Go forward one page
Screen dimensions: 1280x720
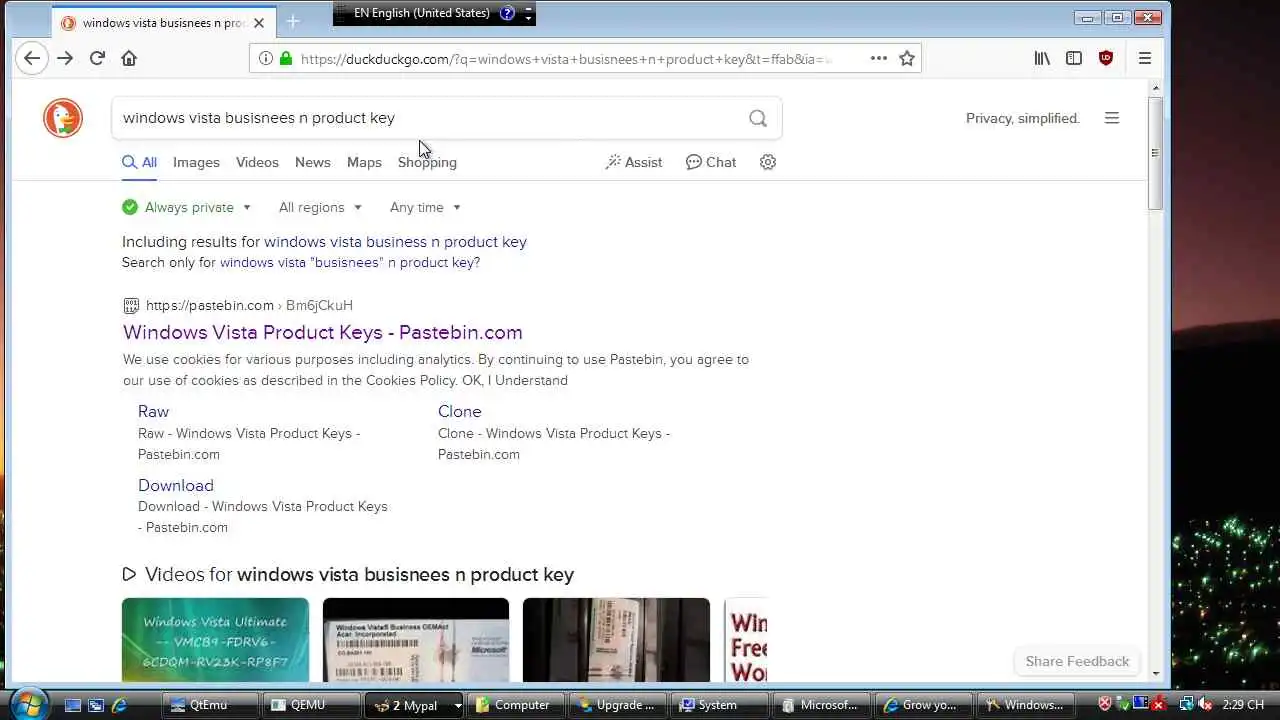tap(65, 58)
